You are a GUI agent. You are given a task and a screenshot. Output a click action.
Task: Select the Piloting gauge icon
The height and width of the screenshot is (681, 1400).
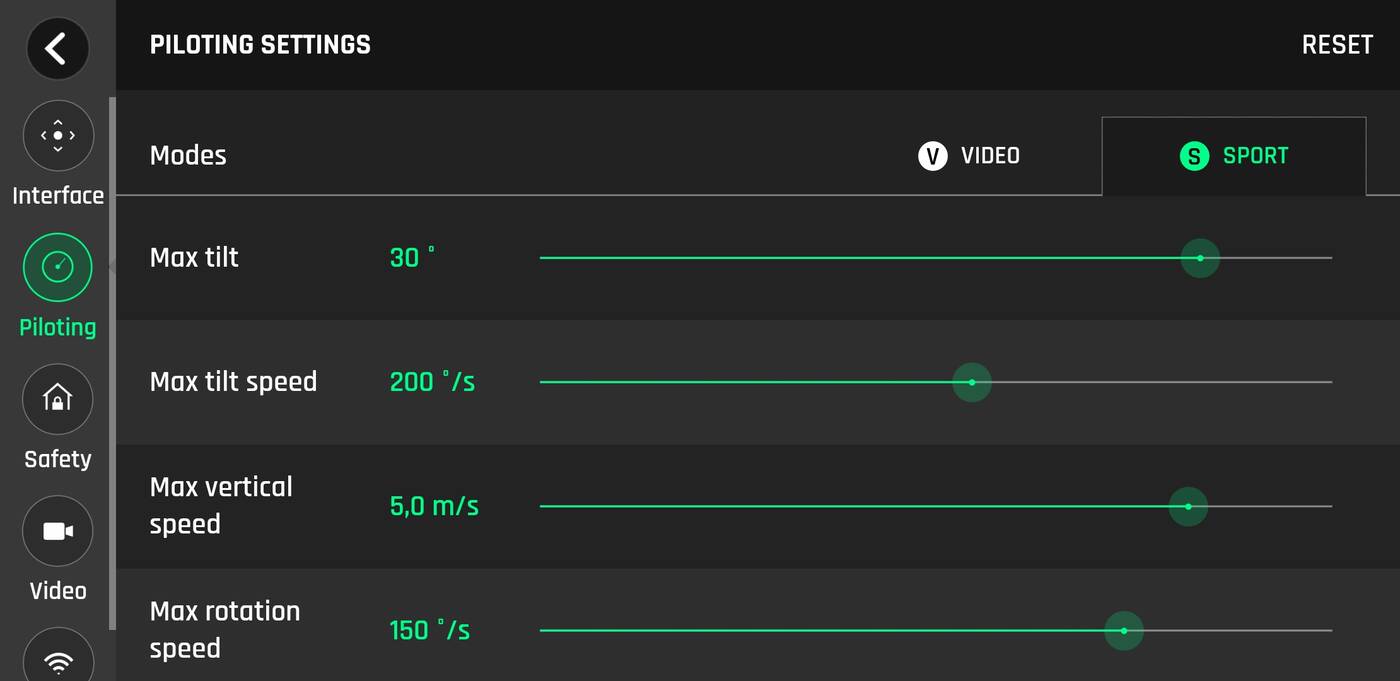point(58,267)
